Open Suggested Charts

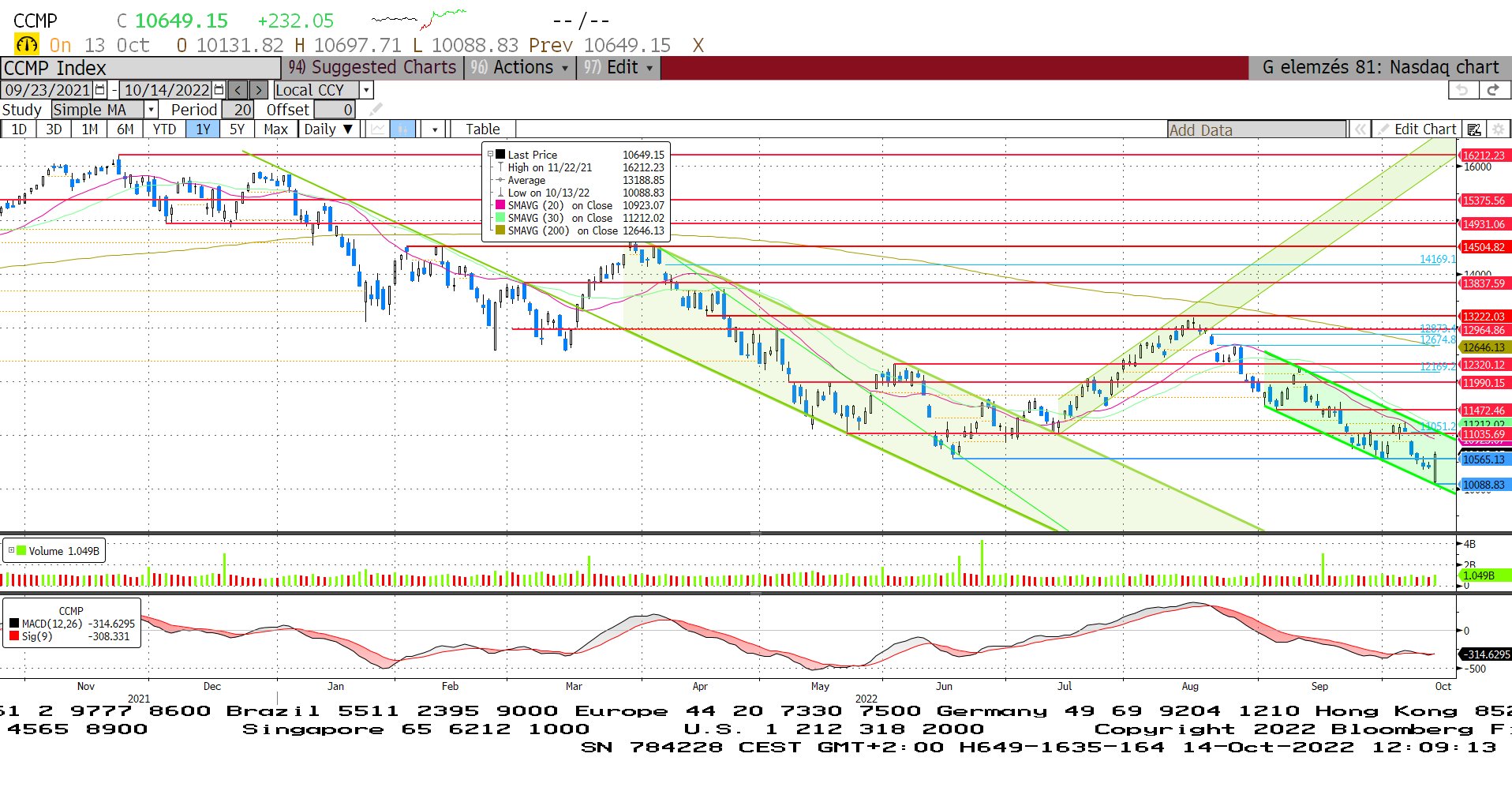(x=372, y=68)
